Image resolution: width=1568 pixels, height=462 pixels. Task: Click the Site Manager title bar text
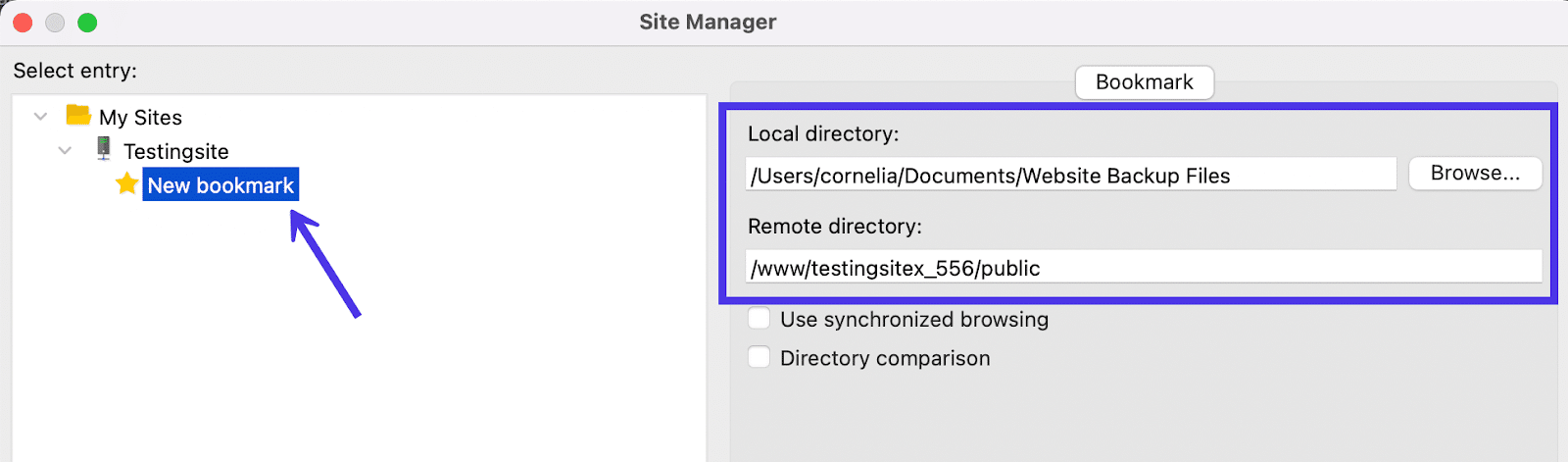[x=708, y=22]
